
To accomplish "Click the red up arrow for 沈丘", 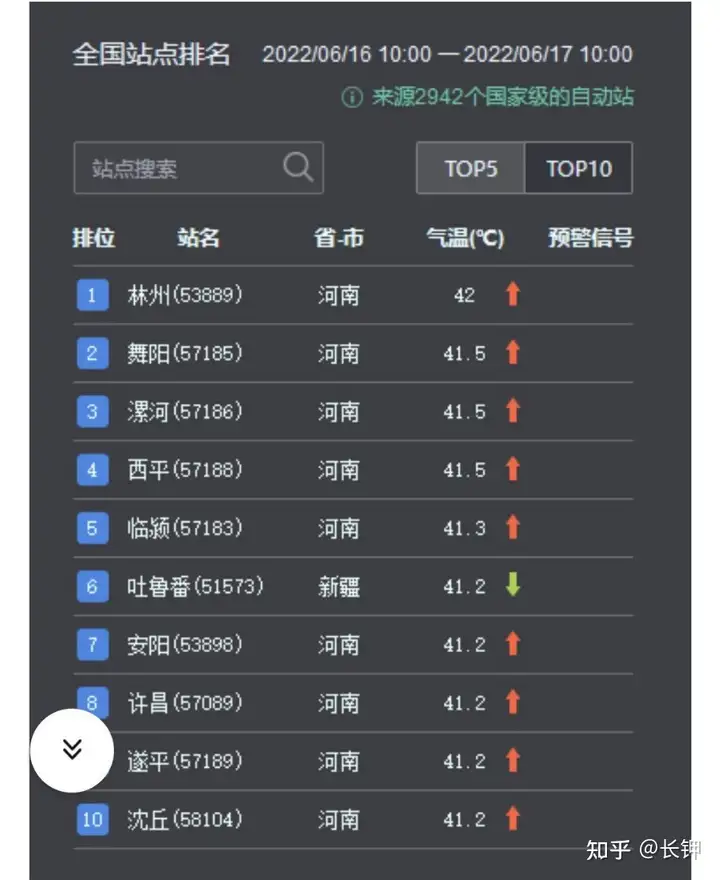I will [512, 818].
